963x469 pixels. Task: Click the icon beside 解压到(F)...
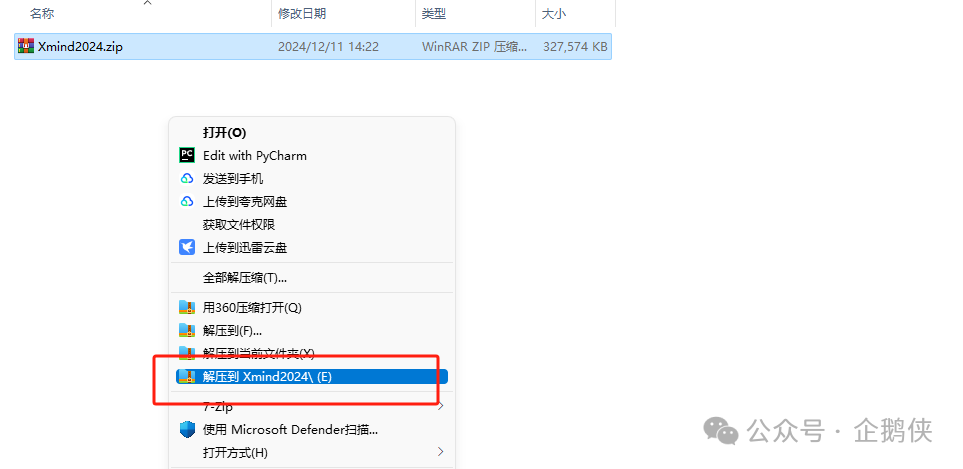[x=186, y=330]
